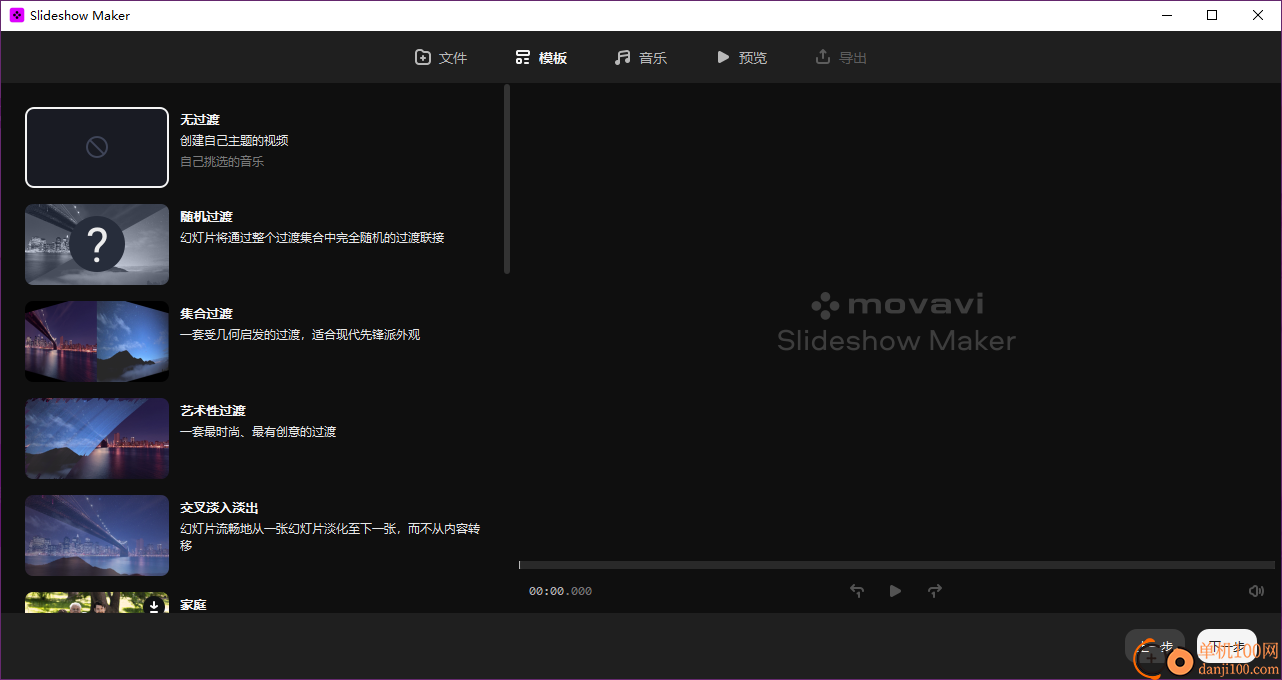The height and width of the screenshot is (680, 1282).
Task: Close the Slideshow Maker window
Action: click(x=1258, y=15)
